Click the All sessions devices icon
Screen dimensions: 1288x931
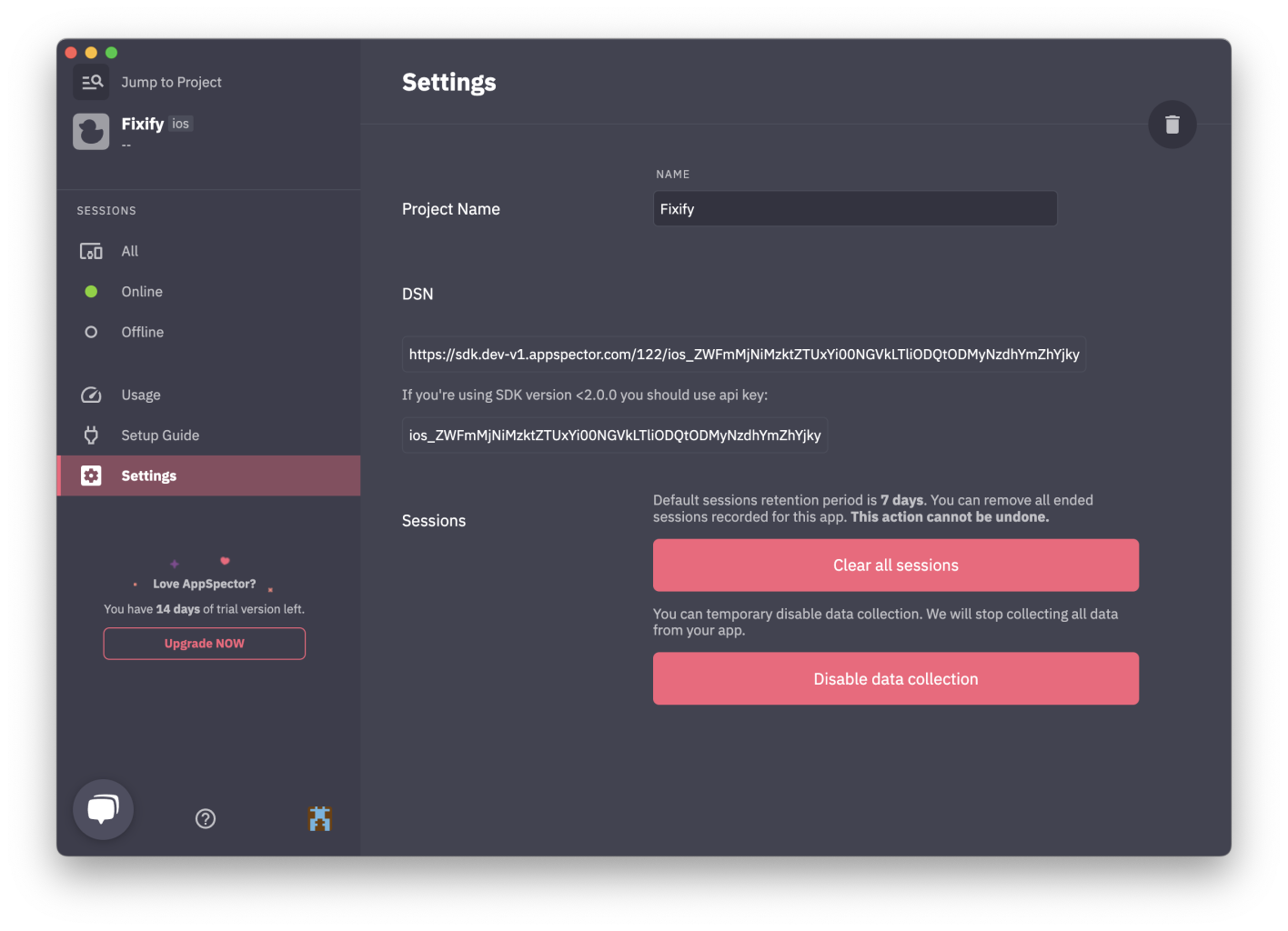click(91, 251)
